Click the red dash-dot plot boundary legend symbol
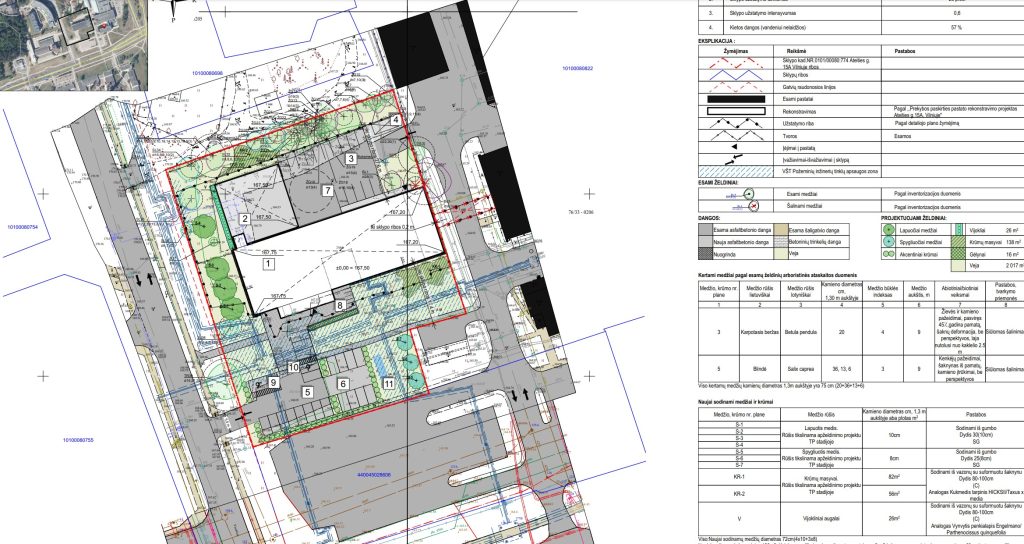The width and height of the screenshot is (1024, 544). (736, 63)
